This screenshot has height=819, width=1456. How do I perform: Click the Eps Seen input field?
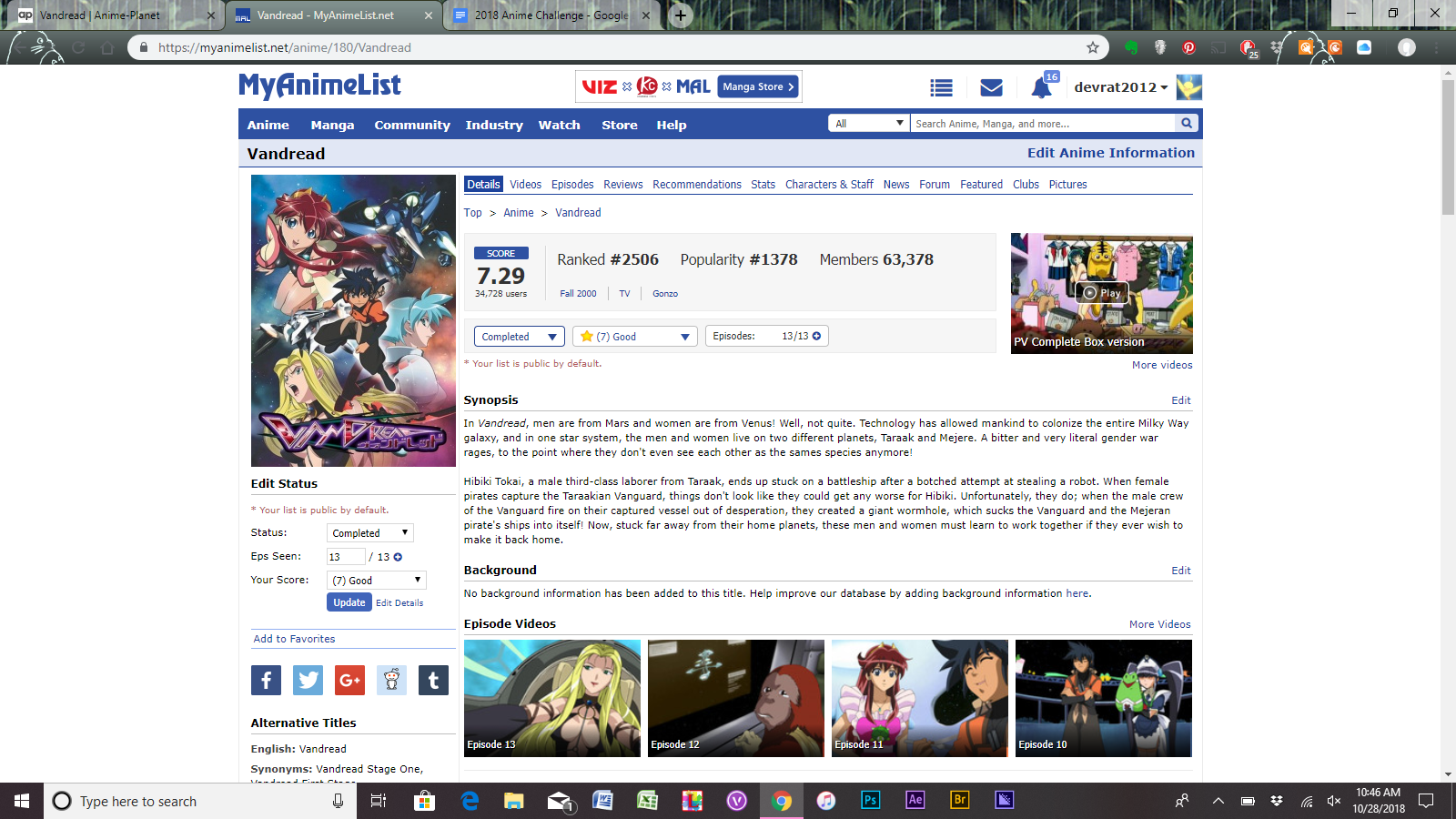346,557
